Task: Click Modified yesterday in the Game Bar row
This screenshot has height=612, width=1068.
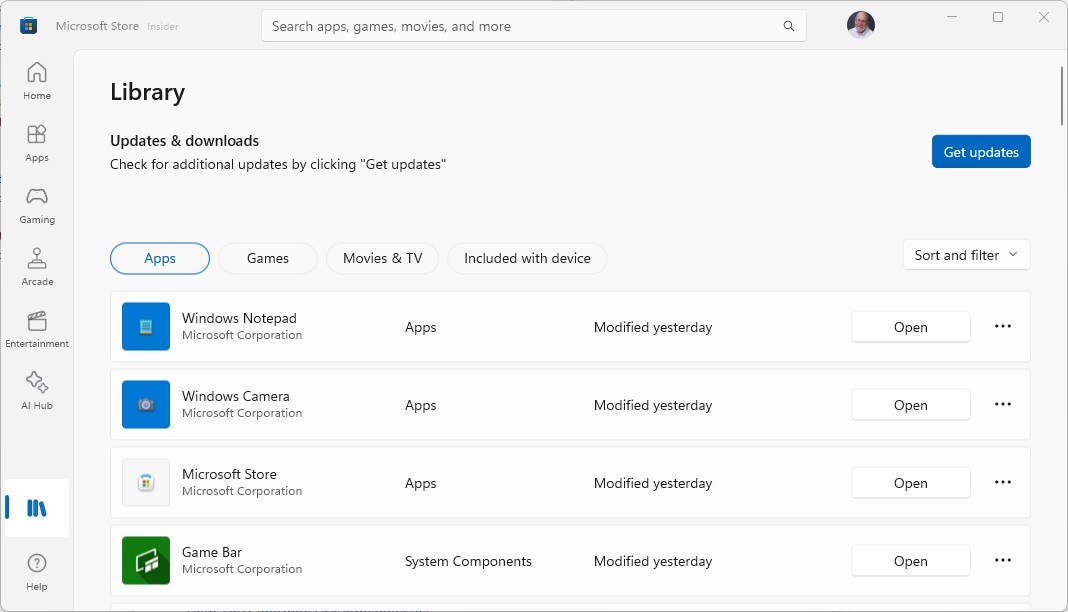Action: pyautogui.click(x=653, y=561)
